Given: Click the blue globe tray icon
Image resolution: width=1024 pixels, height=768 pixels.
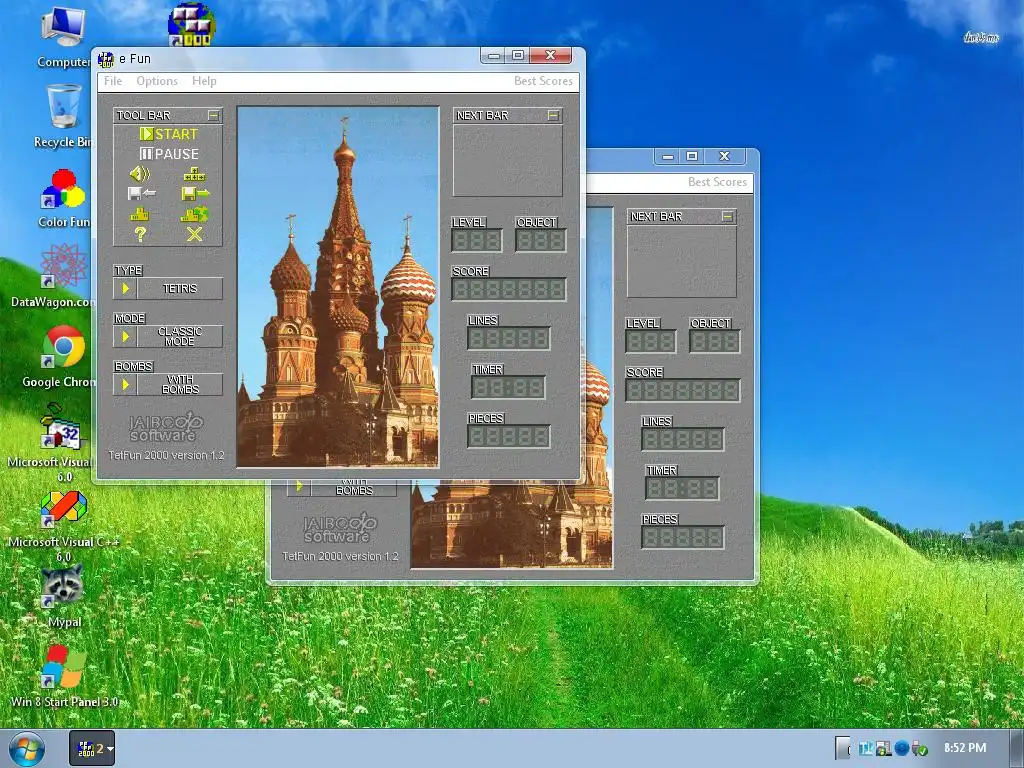Looking at the screenshot, I should (902, 748).
